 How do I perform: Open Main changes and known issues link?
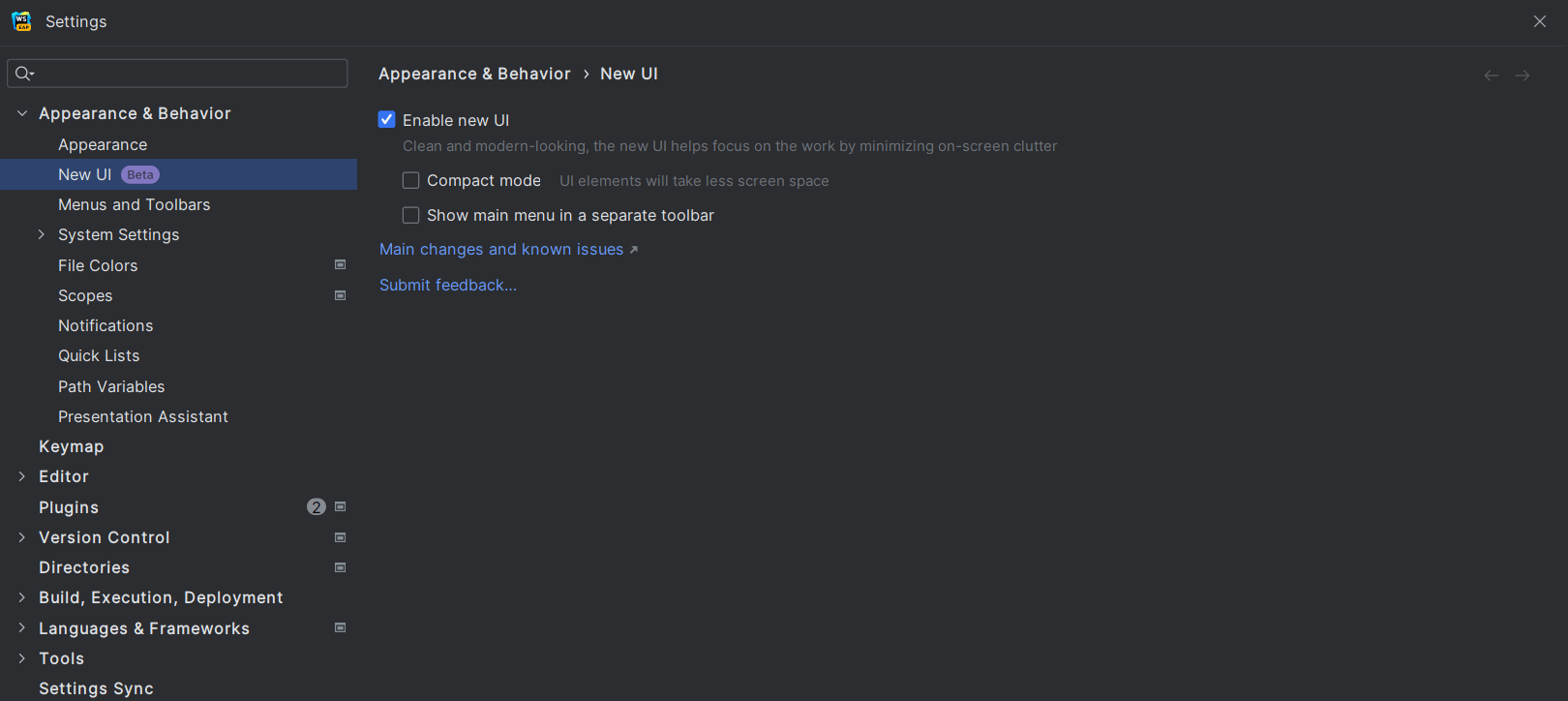[x=501, y=250]
